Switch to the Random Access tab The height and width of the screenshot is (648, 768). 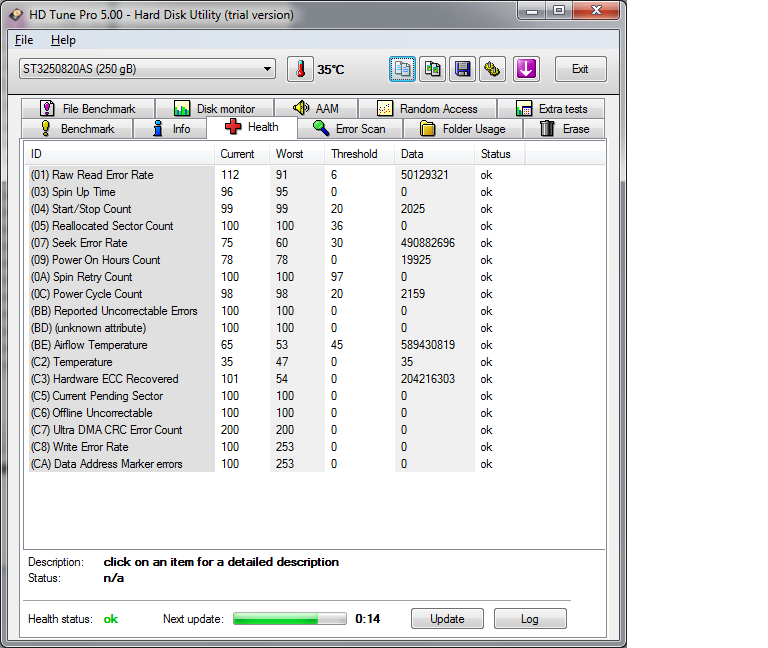coord(428,108)
